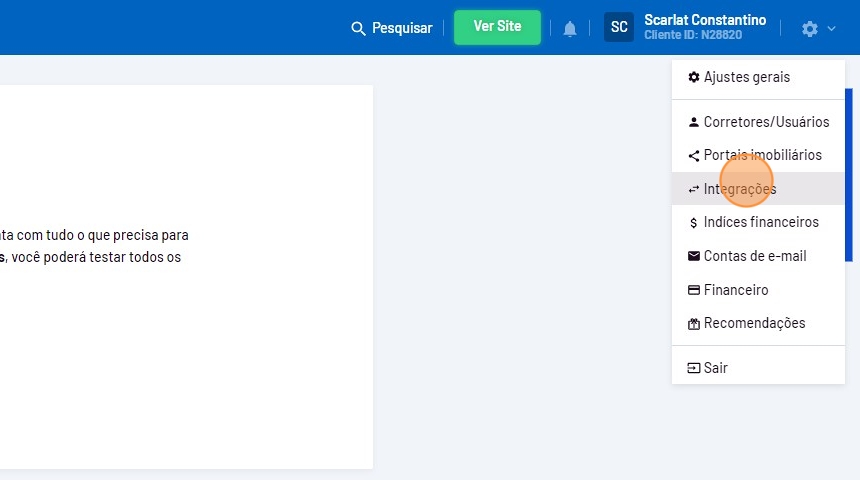The image size is (860, 480).
Task: Click the Portais imobiliários share icon
Action: click(694, 156)
